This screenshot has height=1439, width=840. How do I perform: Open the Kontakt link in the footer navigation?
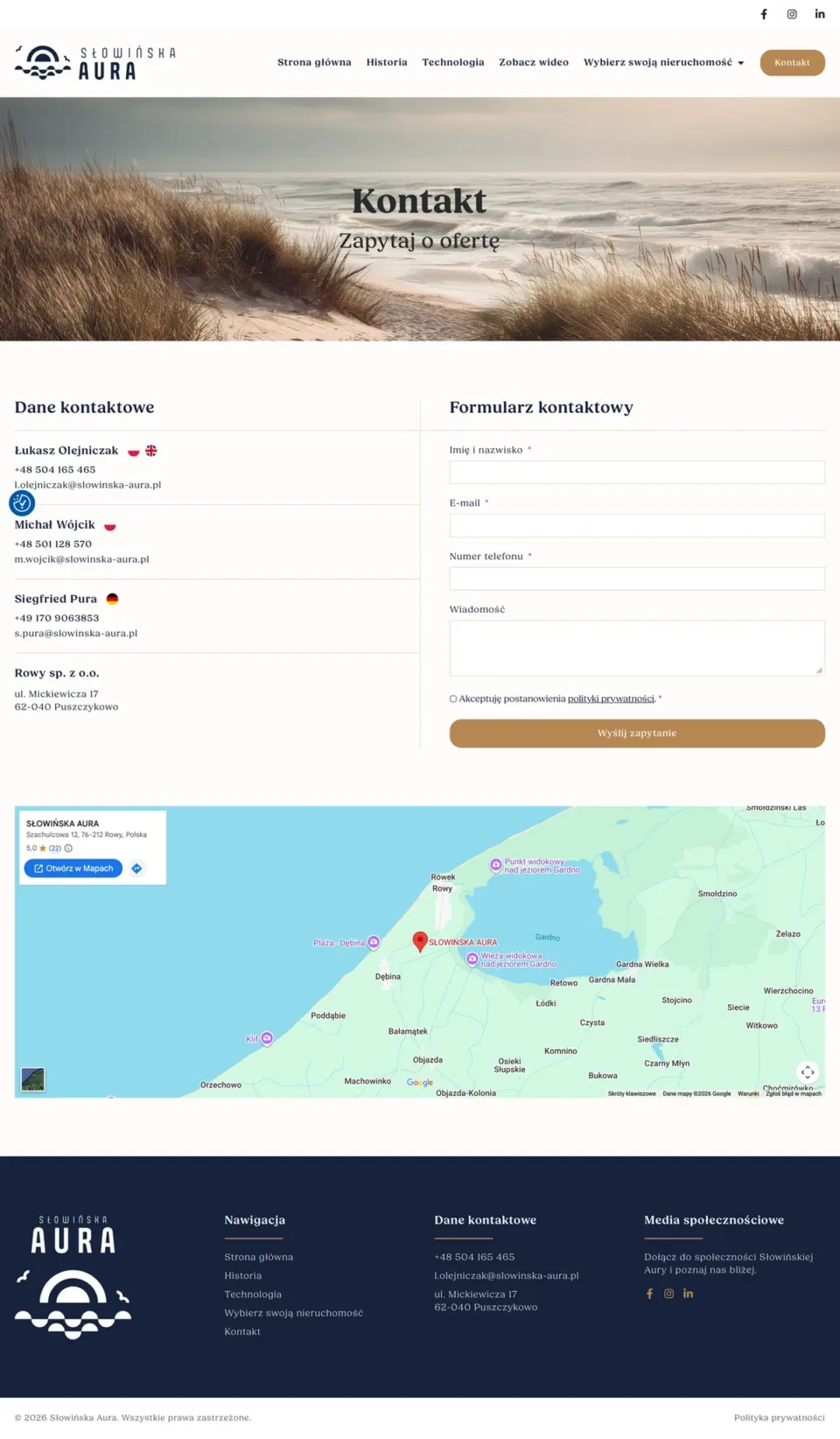(242, 1332)
